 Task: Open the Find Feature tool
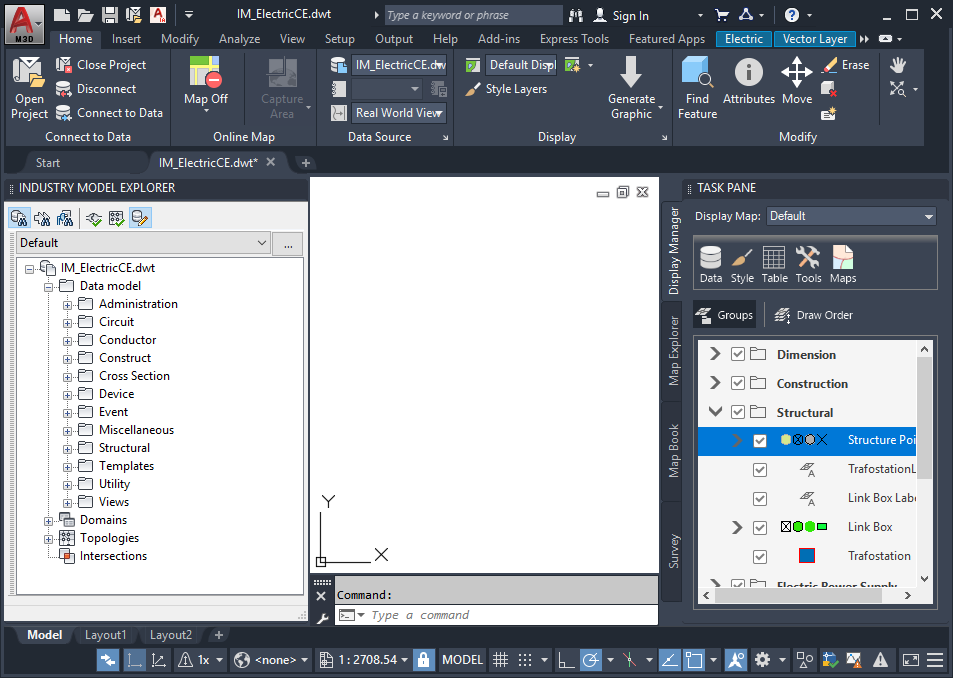point(697,88)
